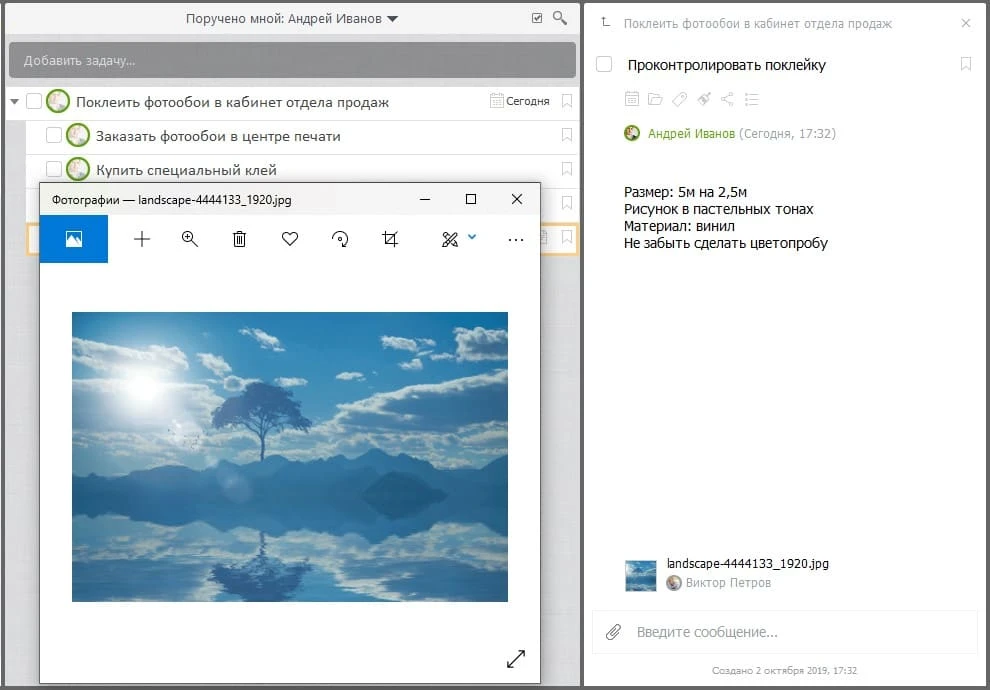The height and width of the screenshot is (690, 990).
Task: Click the zoom magnifier in Photos toolbar
Action: coord(190,239)
